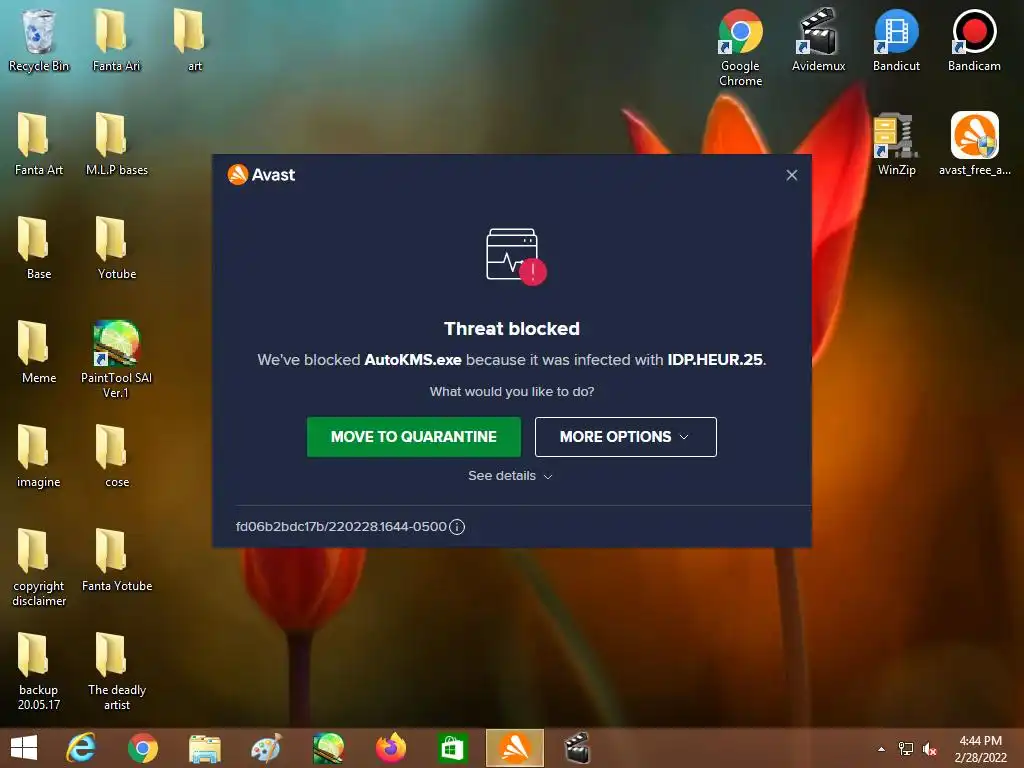The height and width of the screenshot is (768, 1024).
Task: Select the Fanta Art folder
Action: (39, 144)
